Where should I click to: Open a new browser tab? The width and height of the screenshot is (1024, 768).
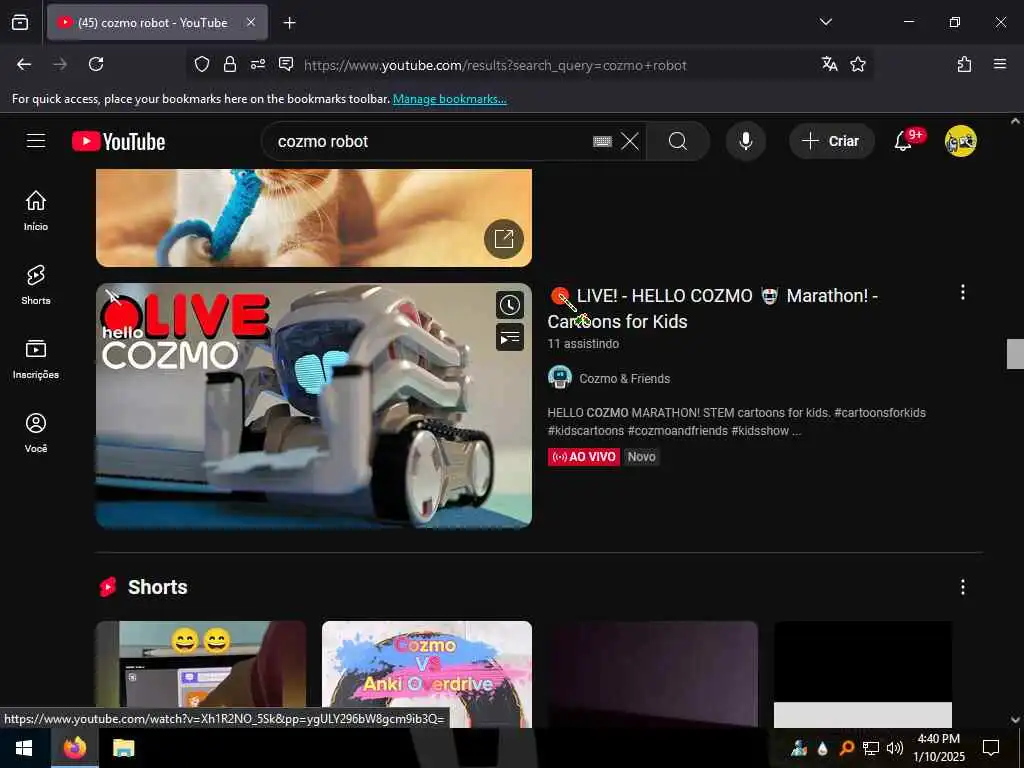coord(289,23)
